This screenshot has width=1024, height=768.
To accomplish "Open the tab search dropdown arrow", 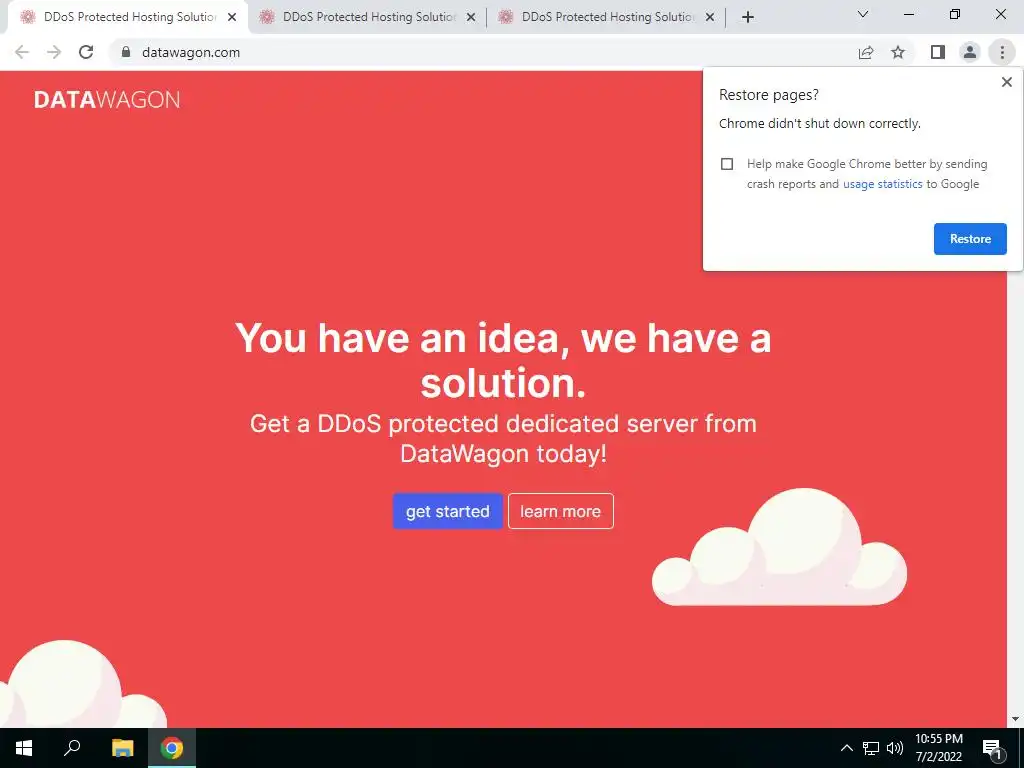I will tap(863, 14).
